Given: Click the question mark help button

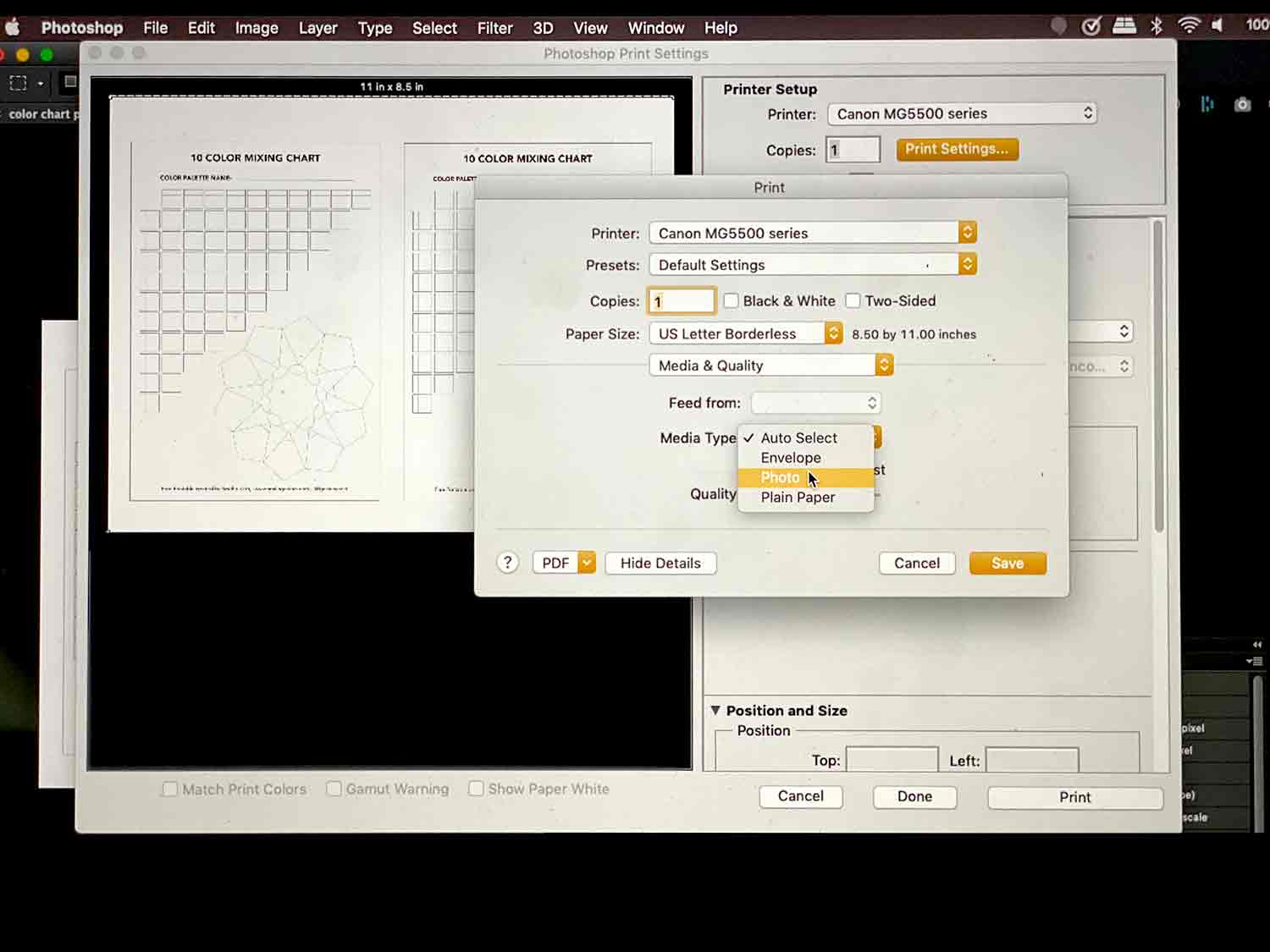Looking at the screenshot, I should 507,563.
